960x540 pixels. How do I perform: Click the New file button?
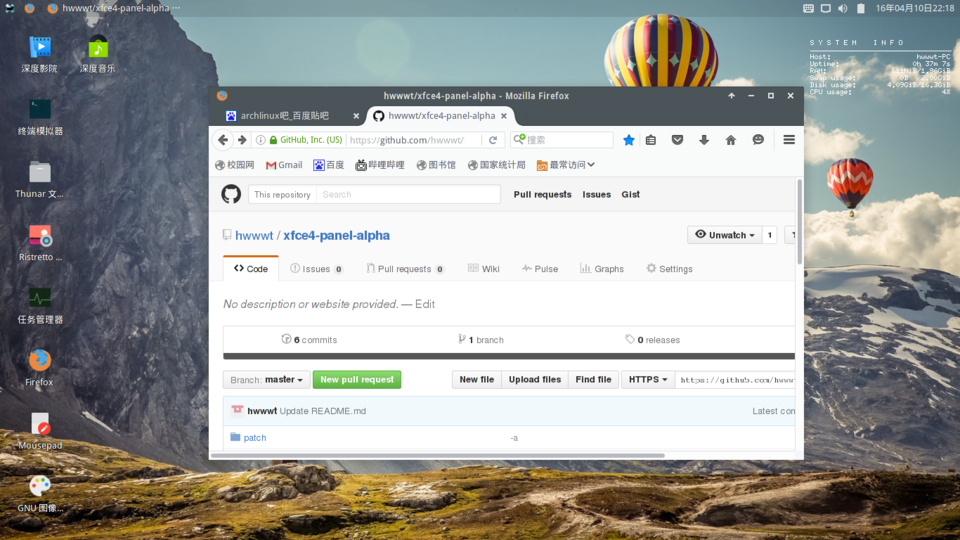[x=476, y=380]
